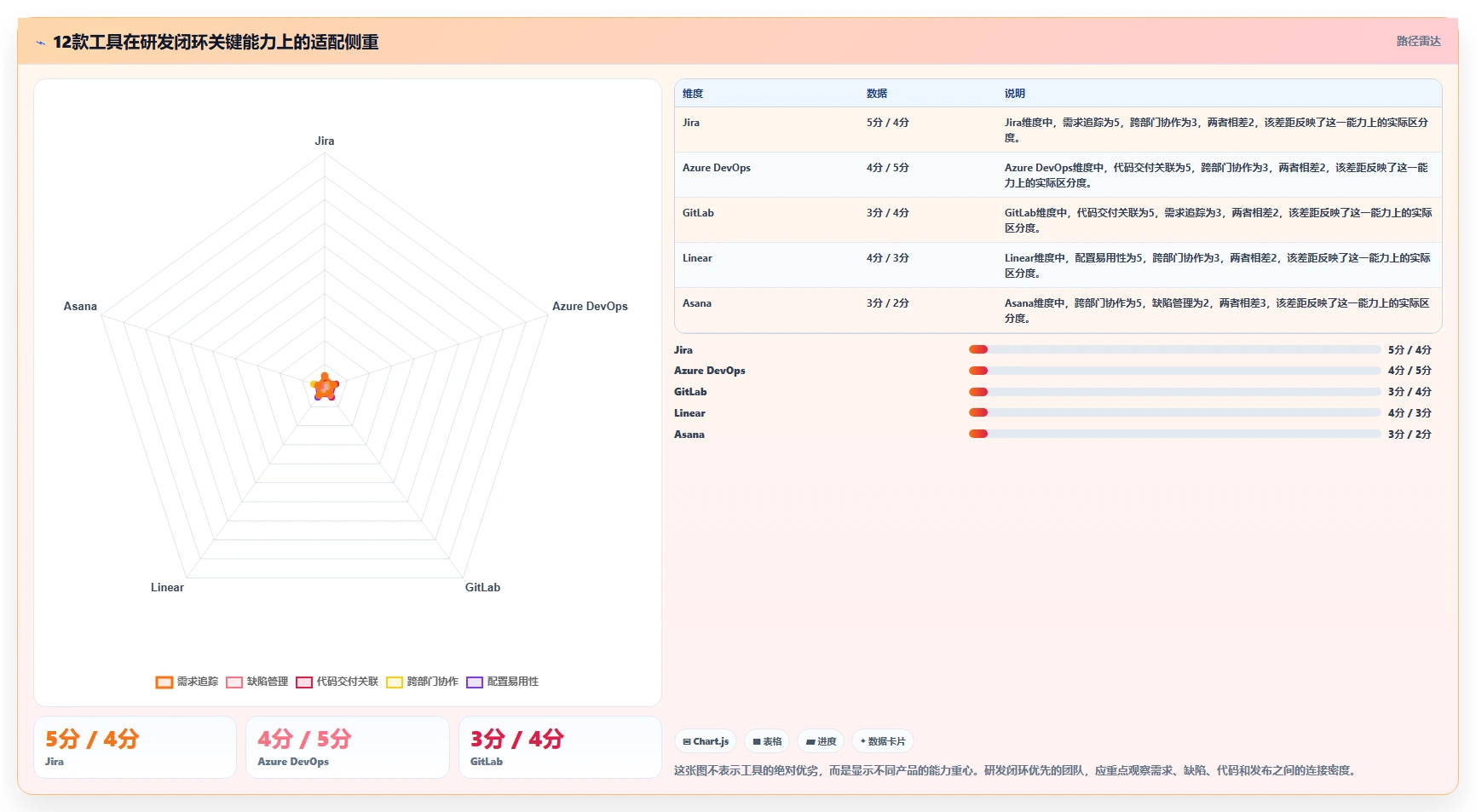Click the 3分 / 2分 value in the Asana table row
This screenshot has height=812, width=1476.
888,303
